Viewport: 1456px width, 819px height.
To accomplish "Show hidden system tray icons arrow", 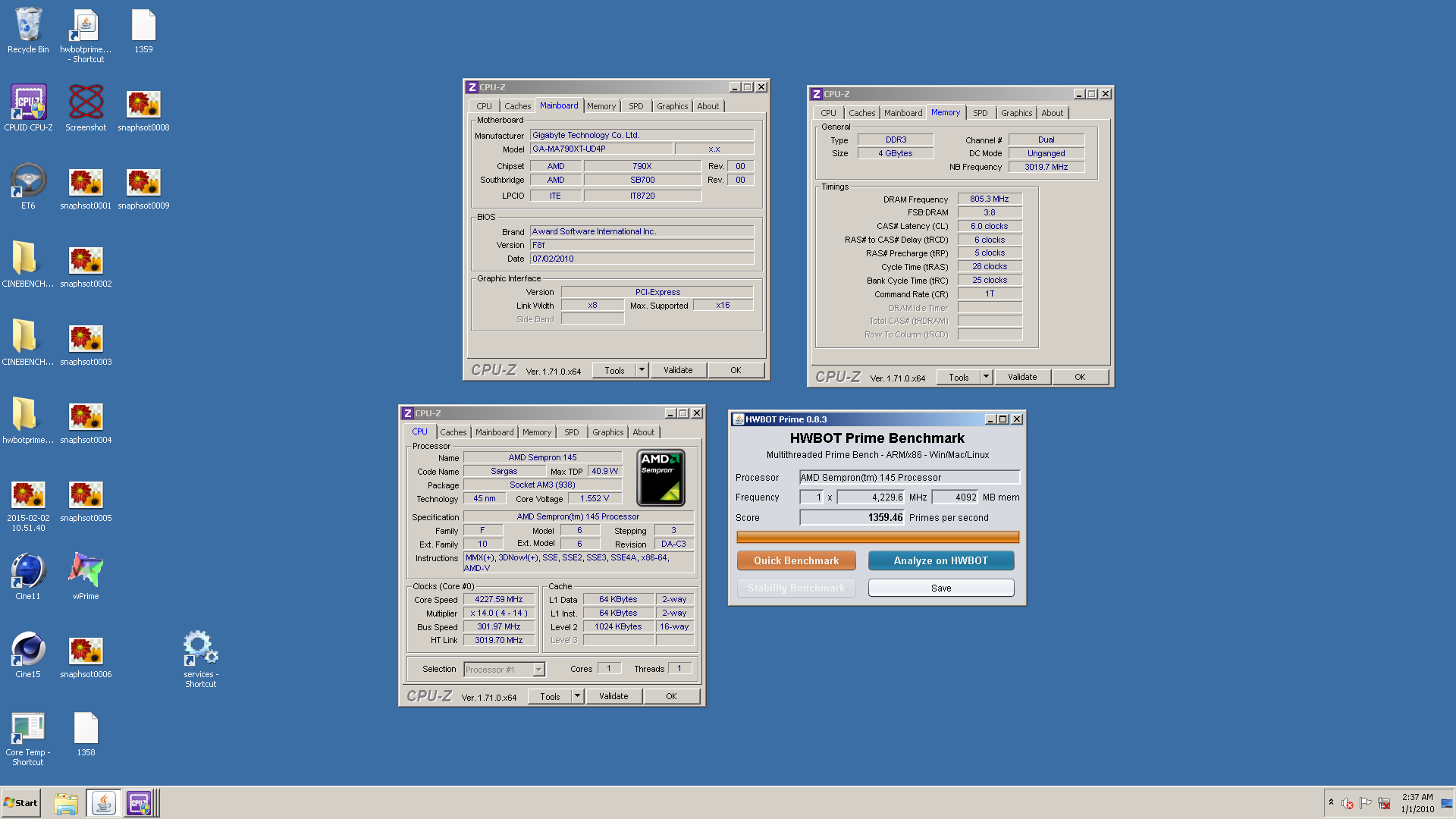I will (x=1331, y=802).
